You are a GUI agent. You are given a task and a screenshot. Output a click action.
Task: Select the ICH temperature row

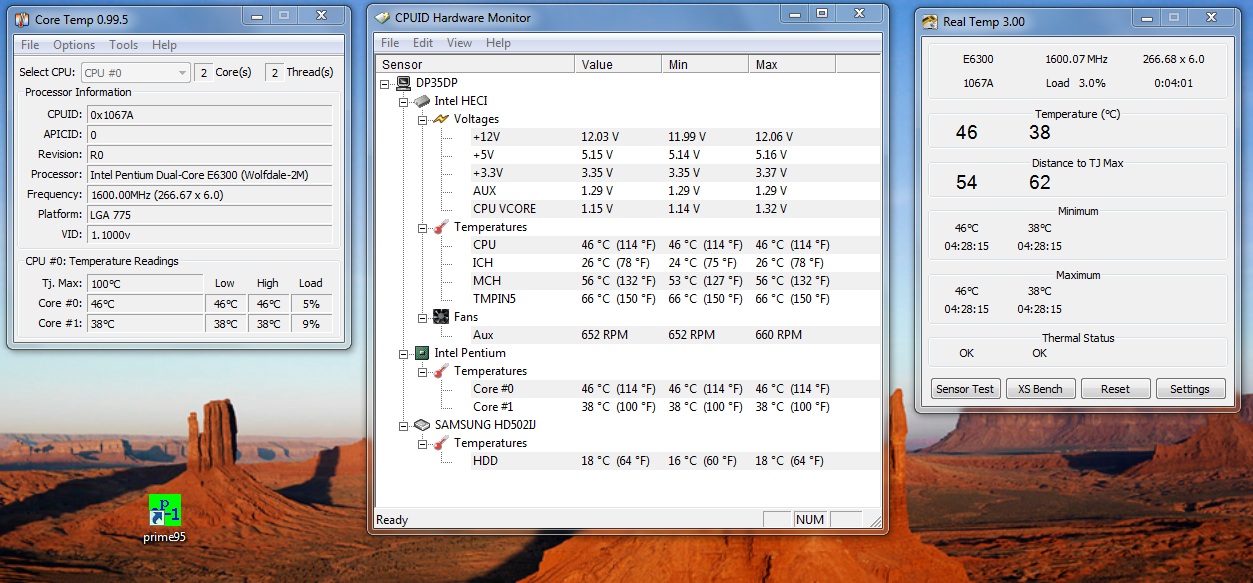676,263
